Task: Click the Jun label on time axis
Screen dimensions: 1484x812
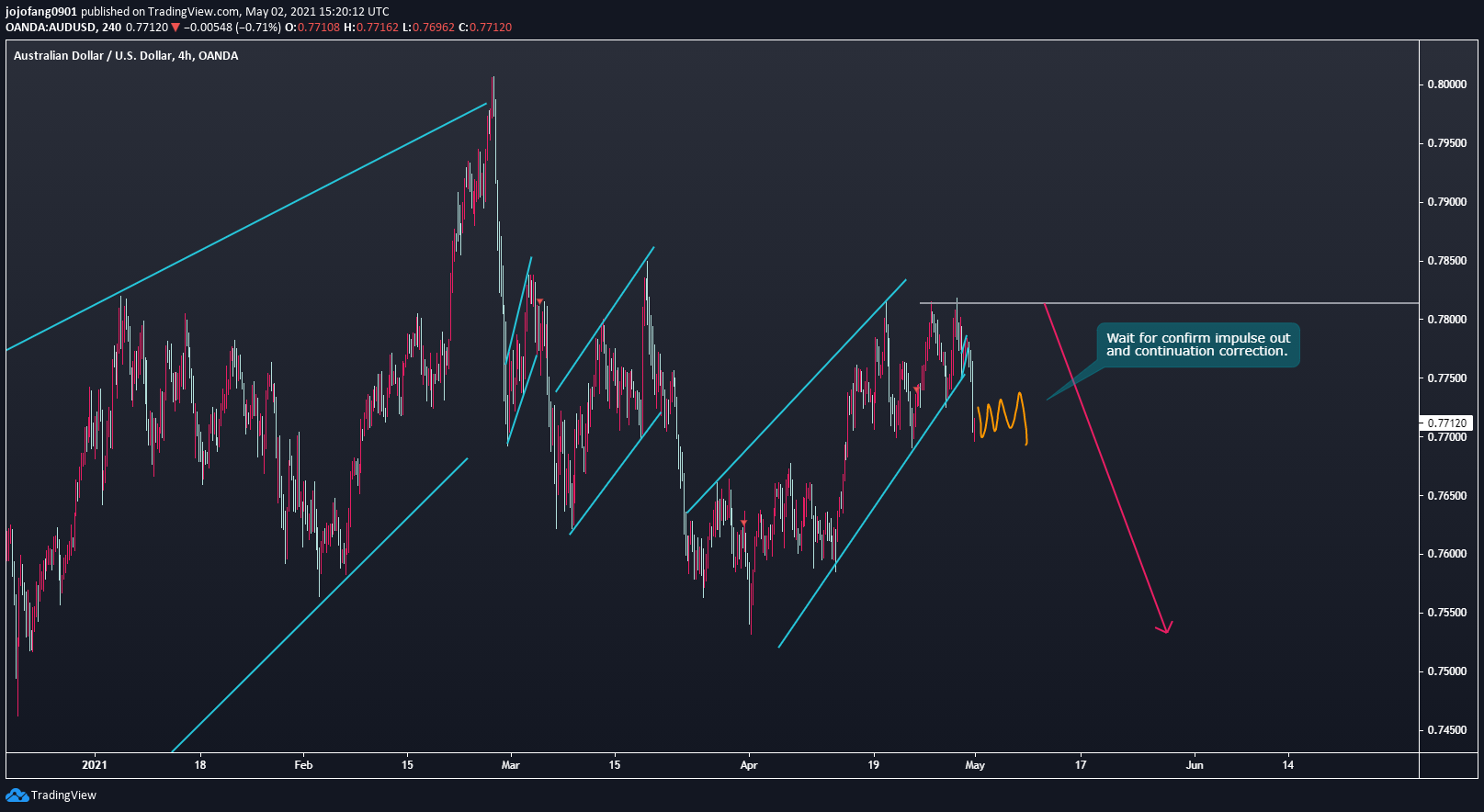Action: click(1195, 765)
